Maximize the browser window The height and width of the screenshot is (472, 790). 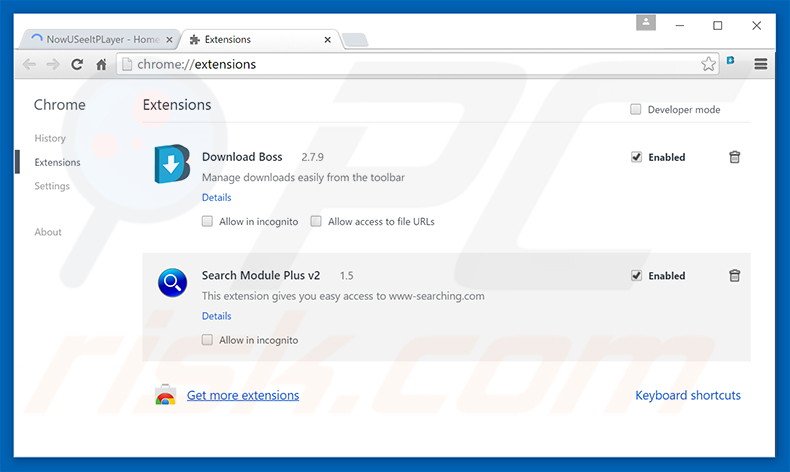(717, 25)
